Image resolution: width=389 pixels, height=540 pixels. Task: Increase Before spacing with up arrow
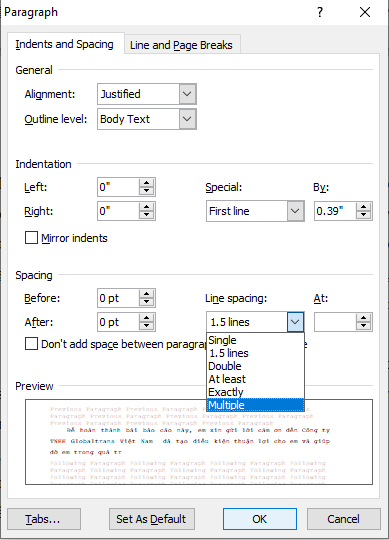[146, 294]
